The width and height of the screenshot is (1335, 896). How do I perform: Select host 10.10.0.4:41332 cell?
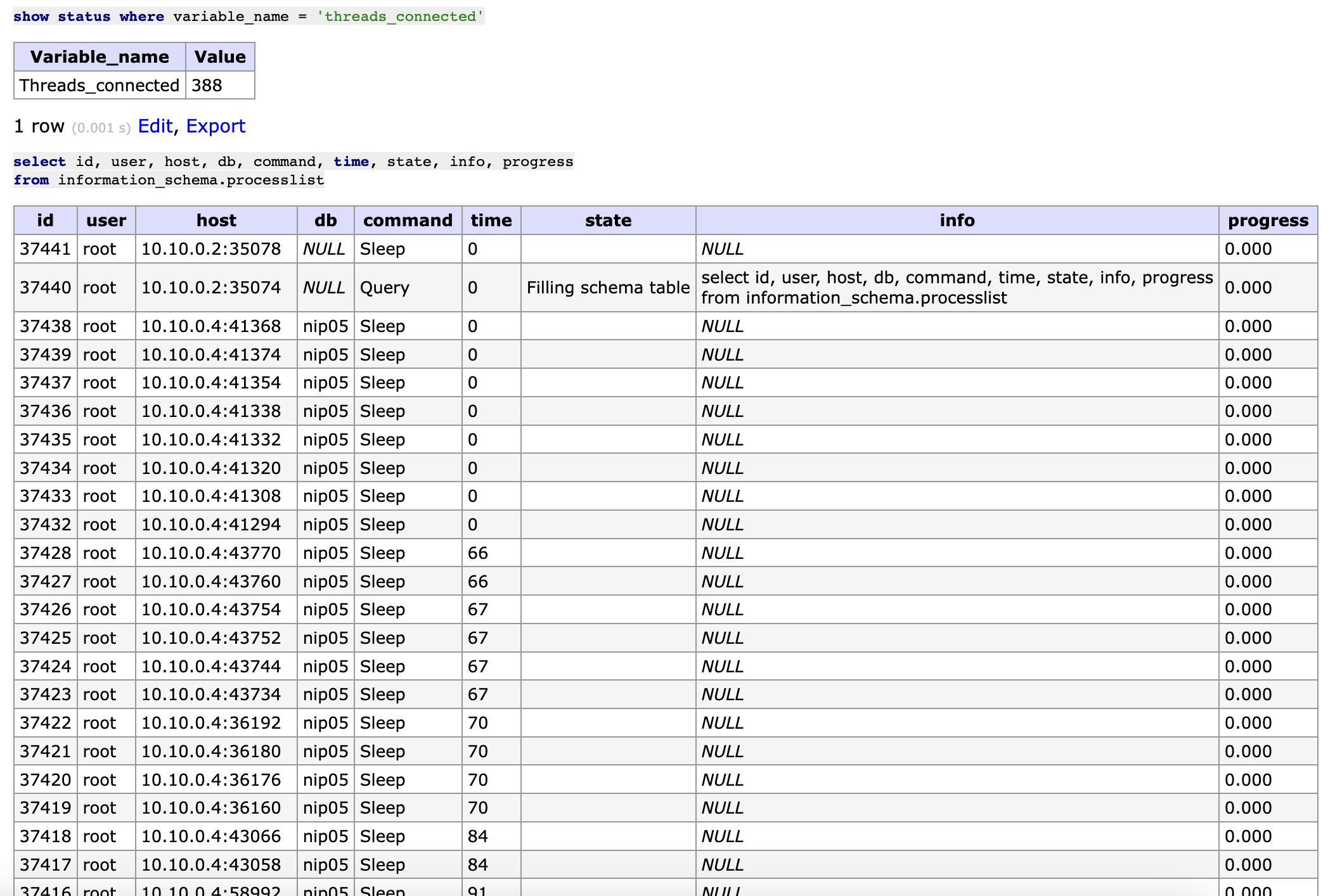click(x=216, y=440)
